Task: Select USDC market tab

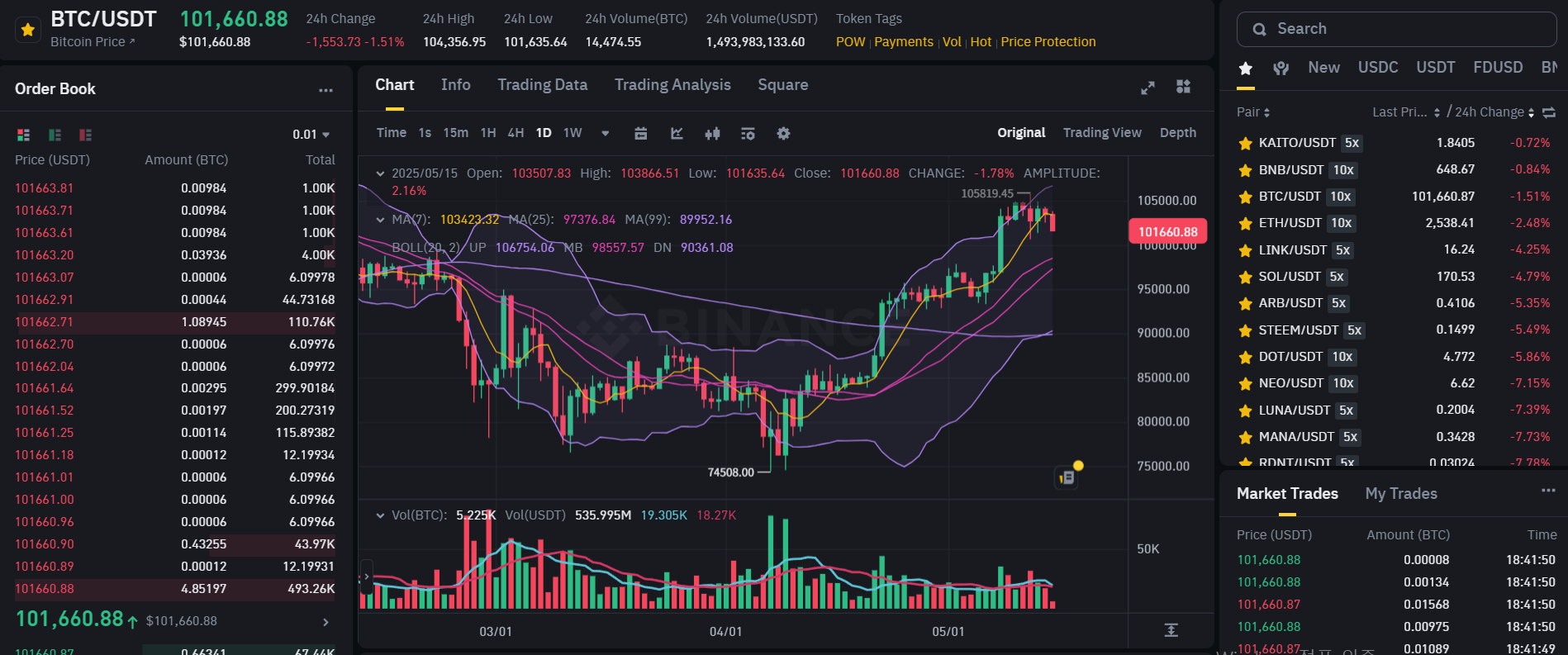Action: click(x=1378, y=68)
